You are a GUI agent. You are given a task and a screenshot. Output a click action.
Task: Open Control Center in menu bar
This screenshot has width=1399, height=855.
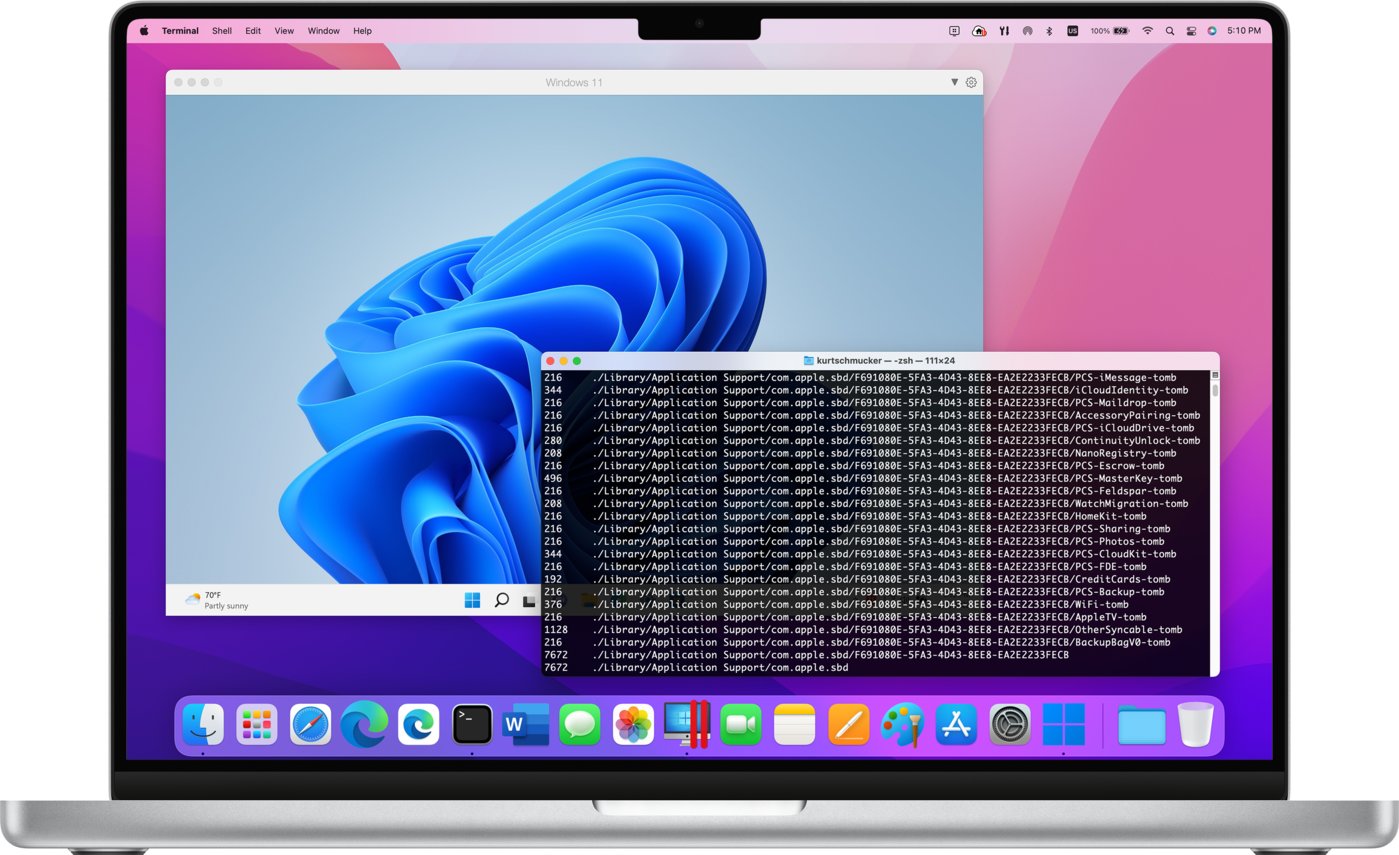pyautogui.click(x=1191, y=31)
